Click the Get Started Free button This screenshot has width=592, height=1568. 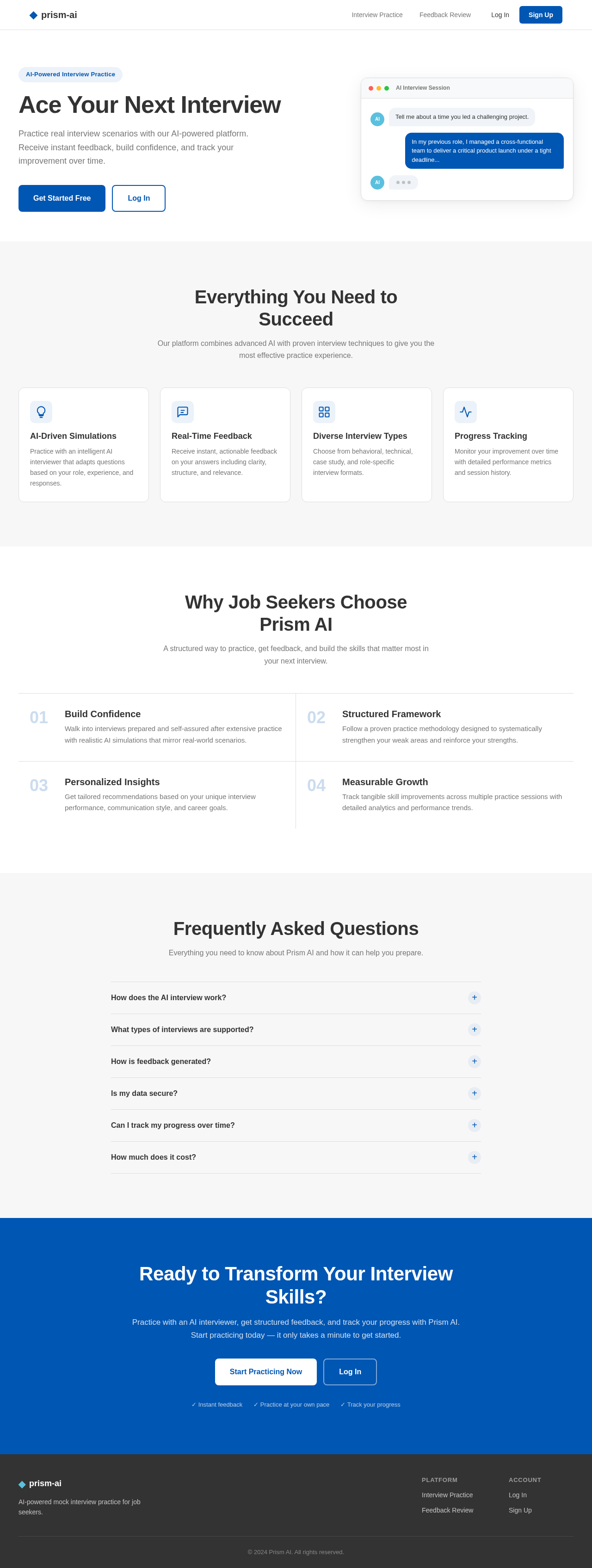click(62, 198)
